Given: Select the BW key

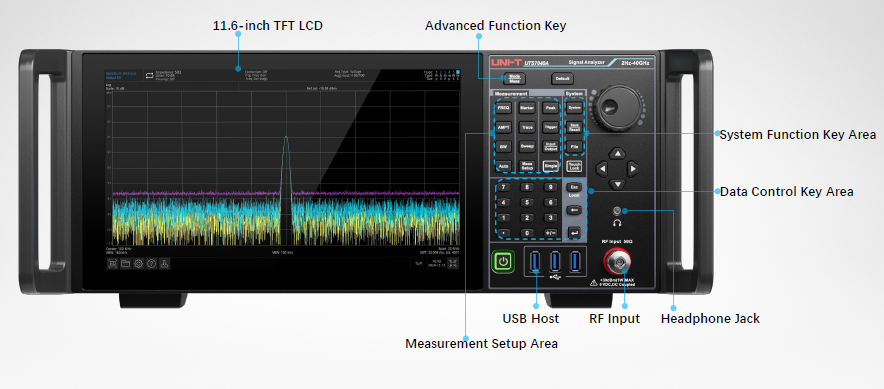Looking at the screenshot, I should click(x=503, y=146).
